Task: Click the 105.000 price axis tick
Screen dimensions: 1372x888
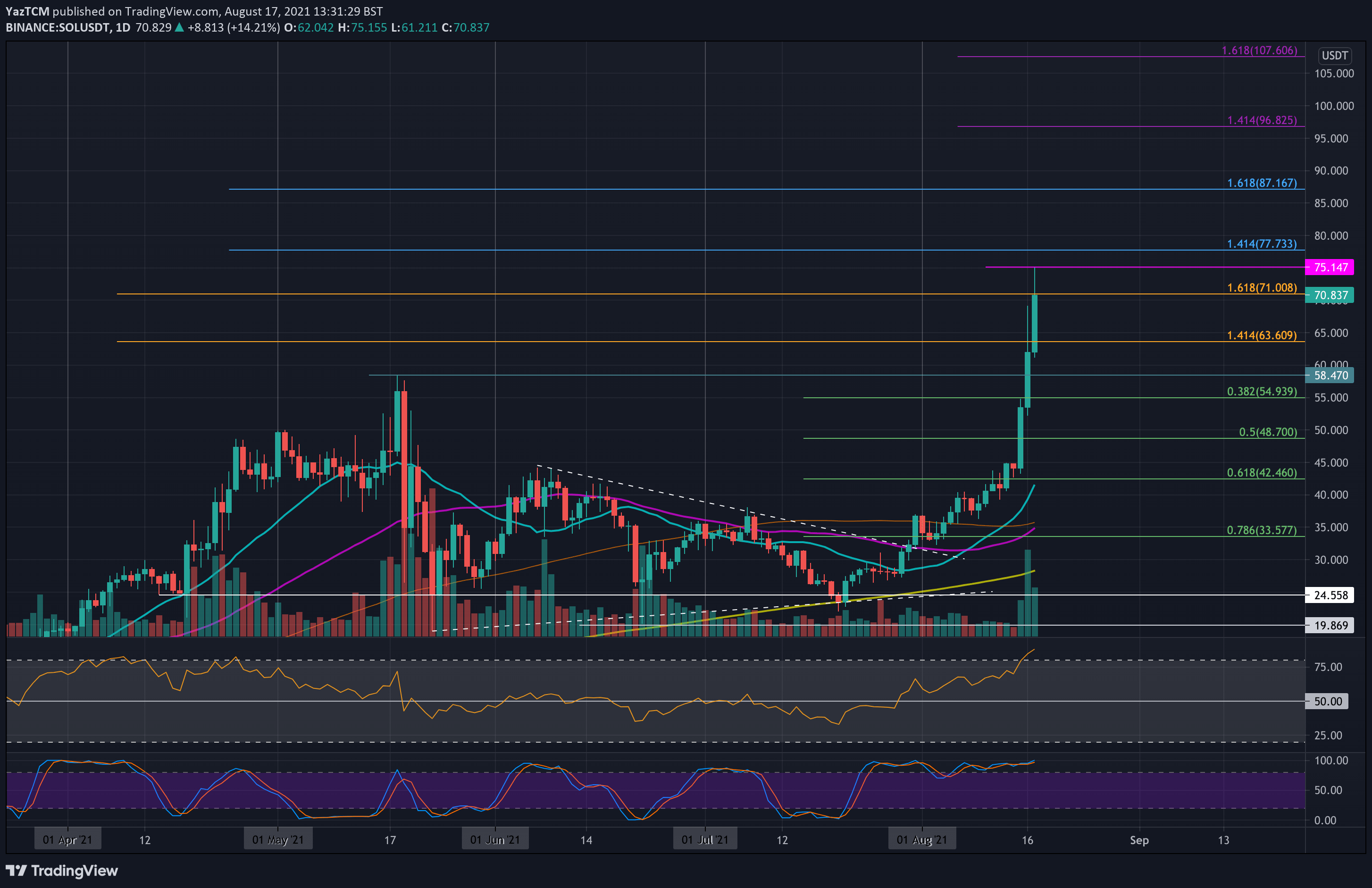Action: (x=1334, y=73)
